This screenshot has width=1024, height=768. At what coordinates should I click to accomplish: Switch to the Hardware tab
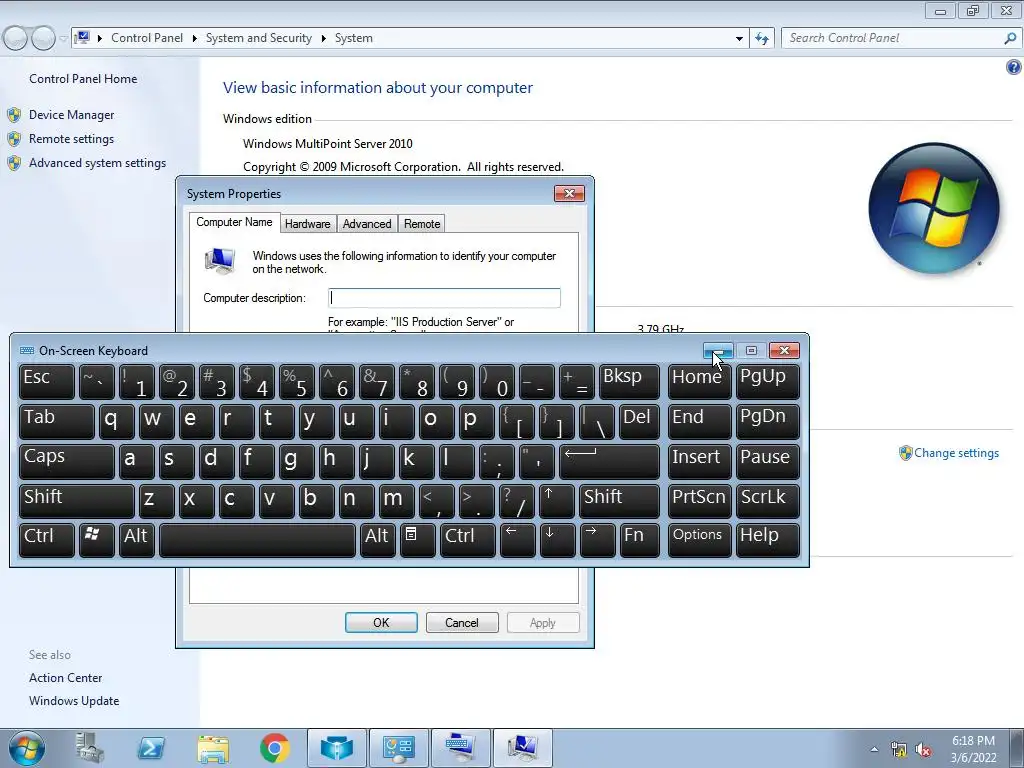pyautogui.click(x=308, y=224)
